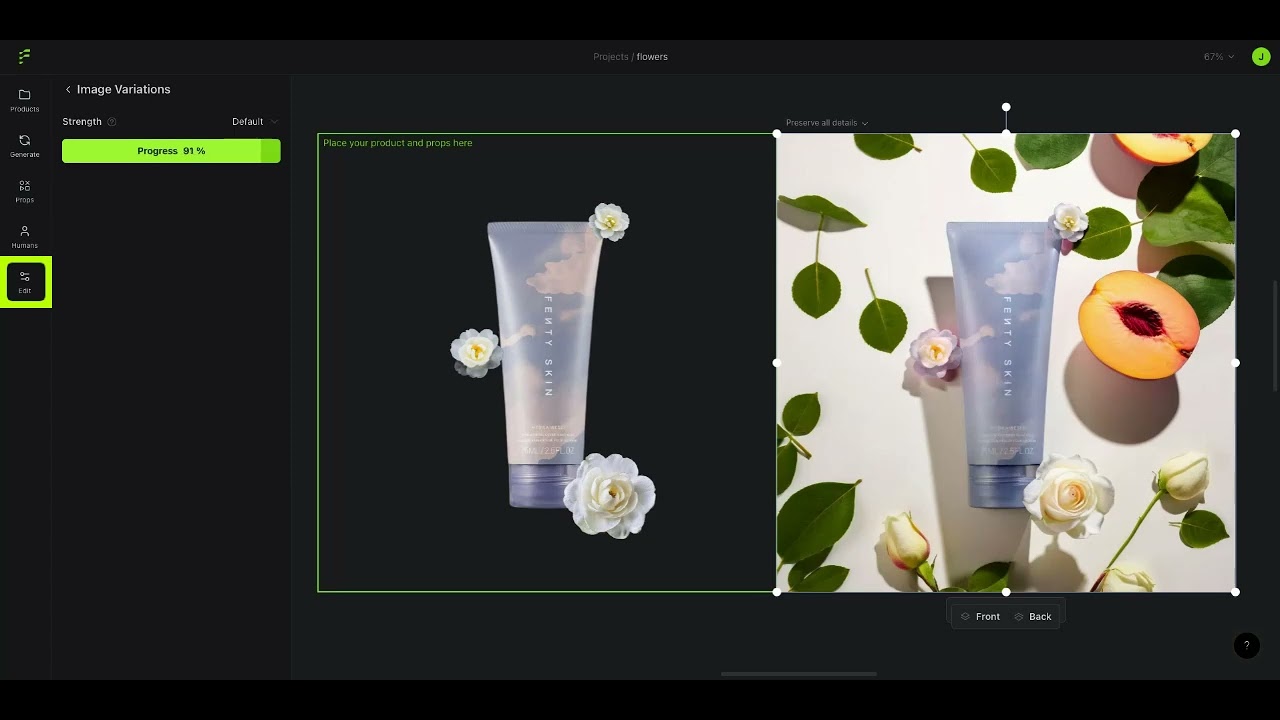This screenshot has height=720, width=1280.
Task: Select the white flower left of tube
Action: (x=476, y=352)
